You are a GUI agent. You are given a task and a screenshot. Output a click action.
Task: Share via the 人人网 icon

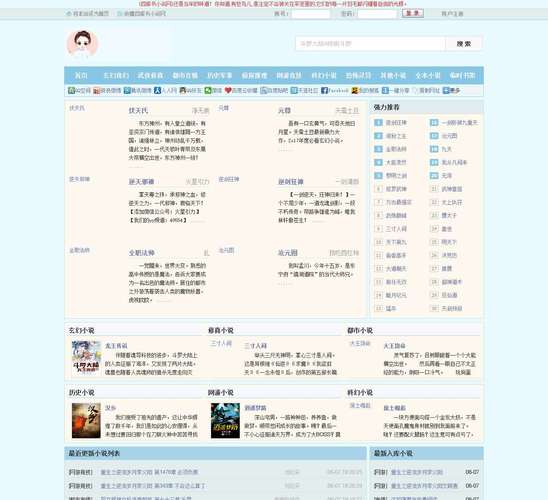(x=158, y=90)
